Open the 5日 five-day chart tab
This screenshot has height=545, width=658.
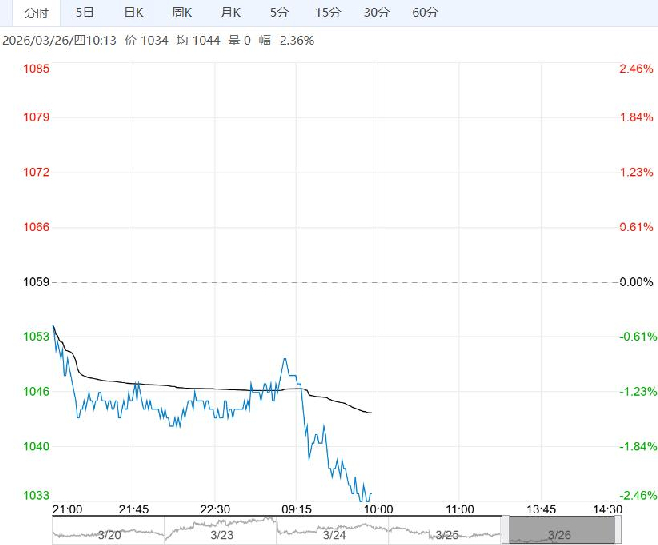pos(86,13)
